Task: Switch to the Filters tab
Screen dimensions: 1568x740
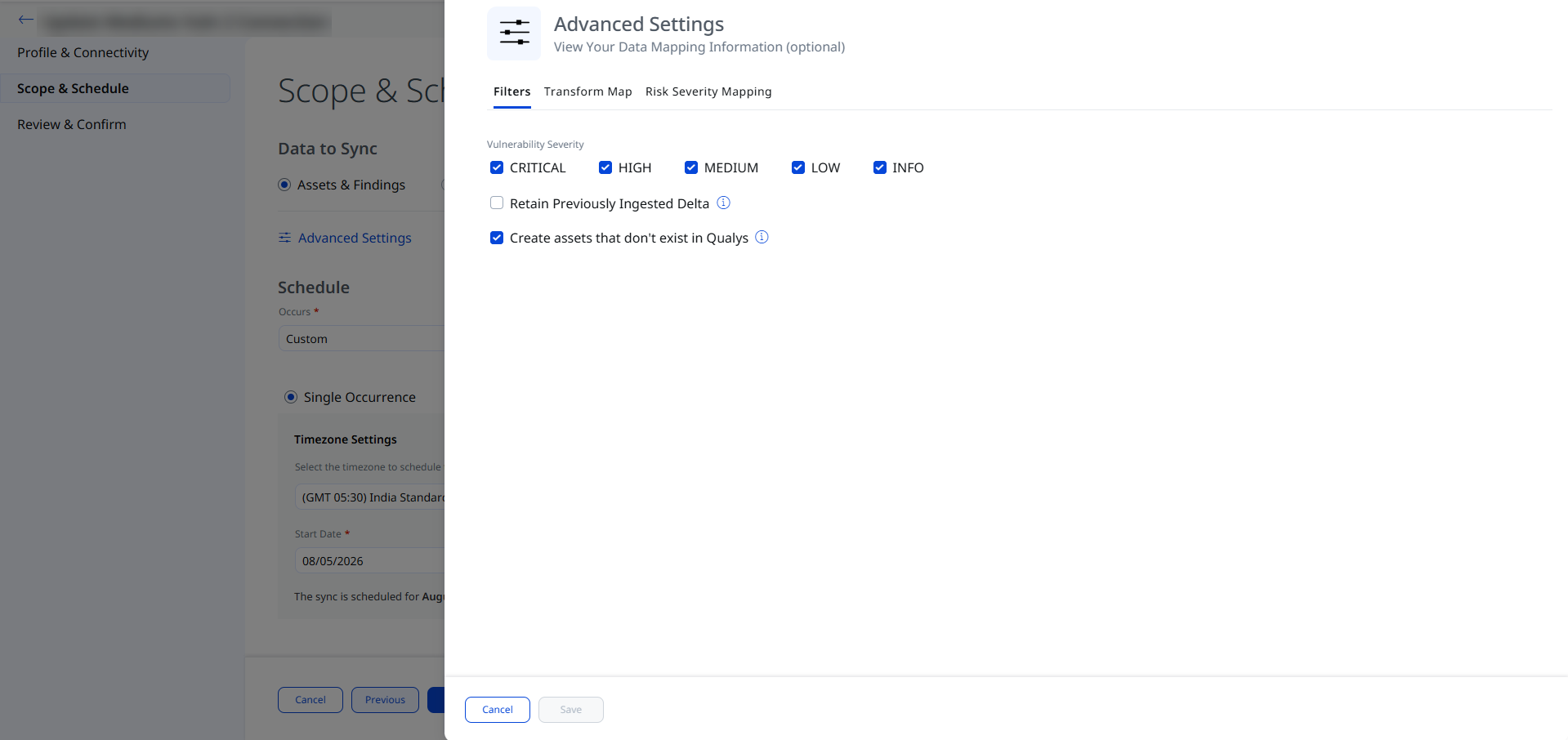Action: point(512,91)
